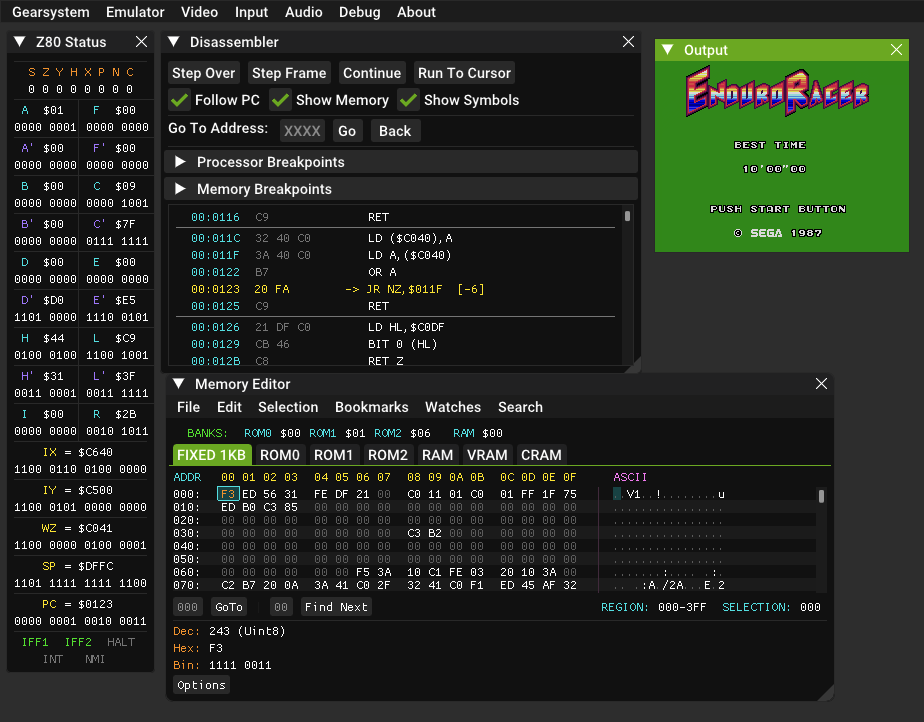Open the About menu
Viewport: 924px width, 722px height.
(x=416, y=12)
